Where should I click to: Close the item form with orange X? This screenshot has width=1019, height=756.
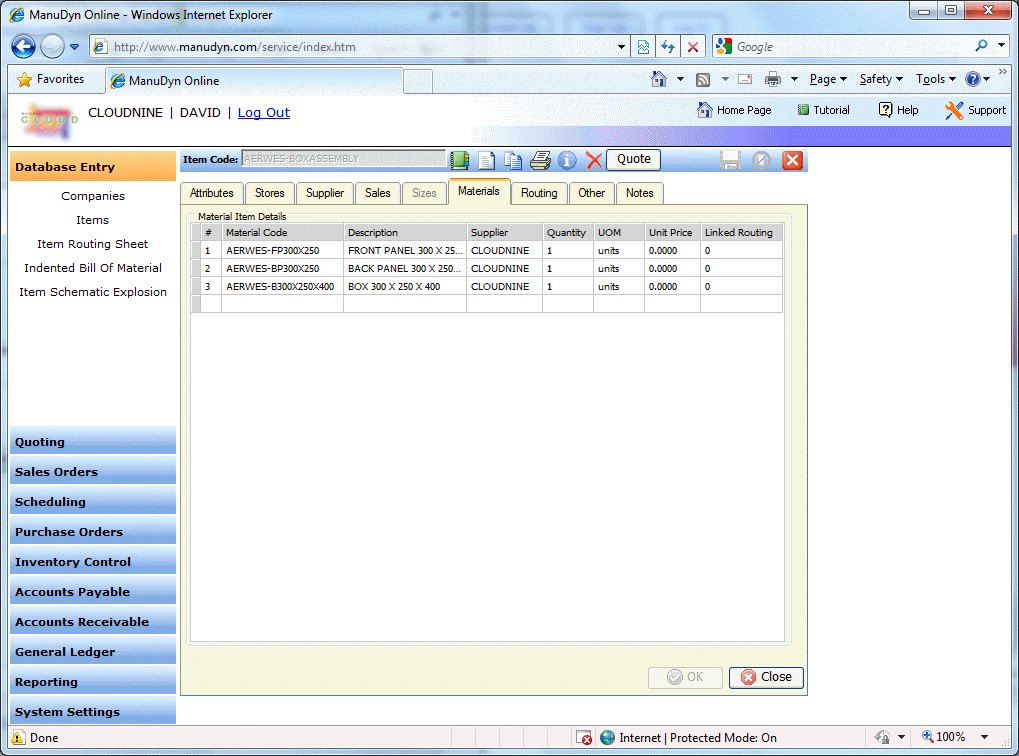click(792, 160)
